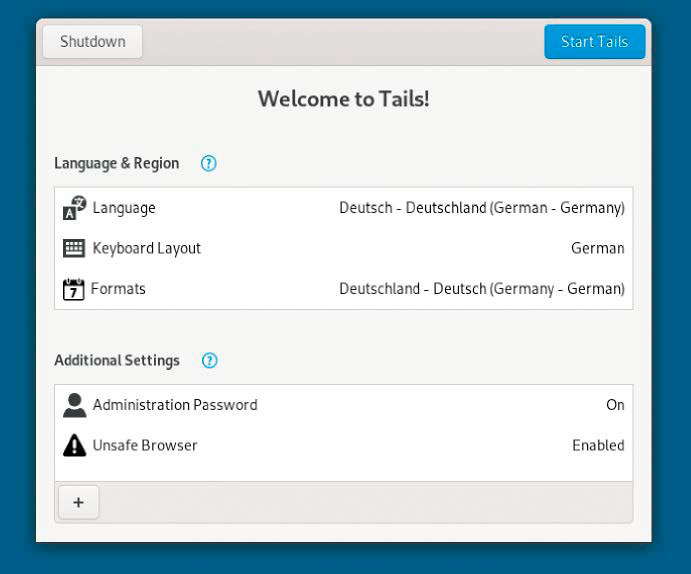Select the Administration Password label
This screenshot has height=574, width=691.
point(175,405)
